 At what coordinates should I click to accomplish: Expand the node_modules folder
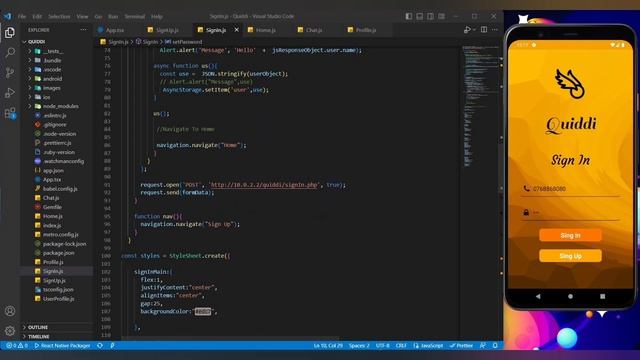57,106
